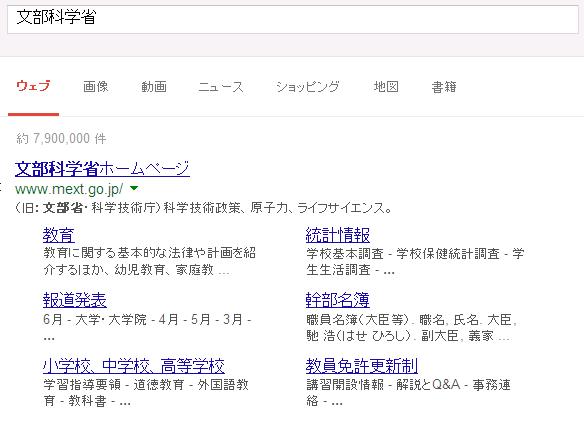584x422 pixels.
Task: Open the 書籍 tab
Action: pyautogui.click(x=444, y=87)
